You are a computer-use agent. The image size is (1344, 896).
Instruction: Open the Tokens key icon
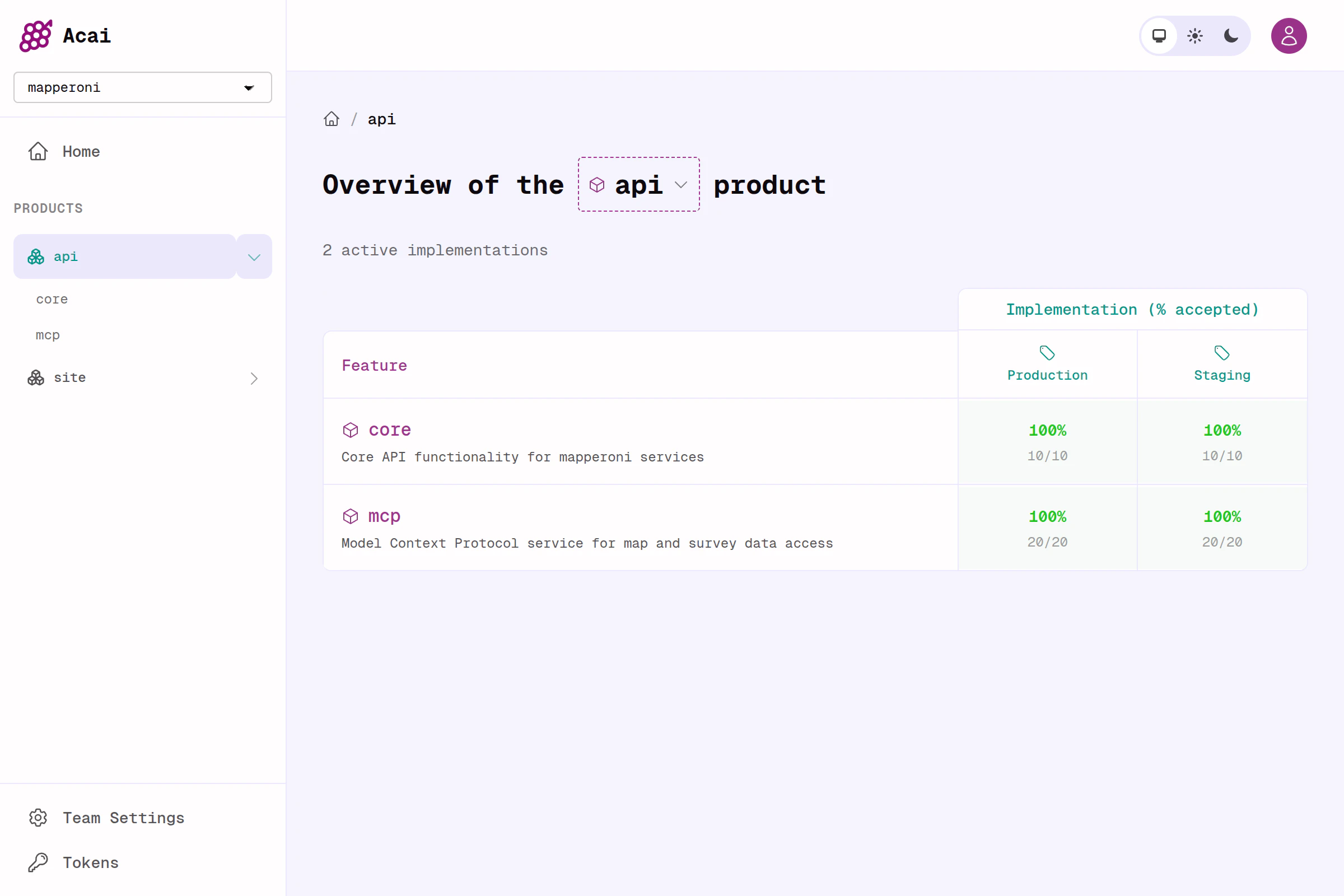click(38, 862)
